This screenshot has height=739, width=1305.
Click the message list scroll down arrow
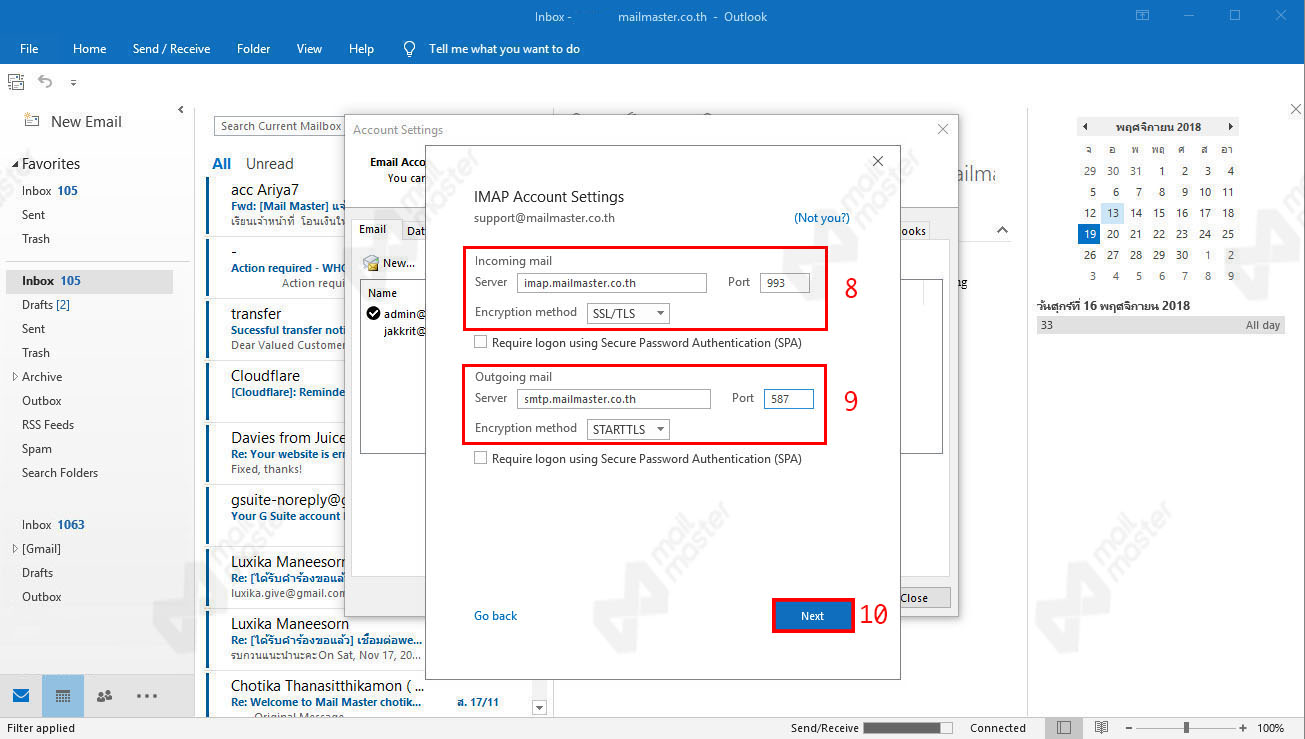pyautogui.click(x=540, y=707)
